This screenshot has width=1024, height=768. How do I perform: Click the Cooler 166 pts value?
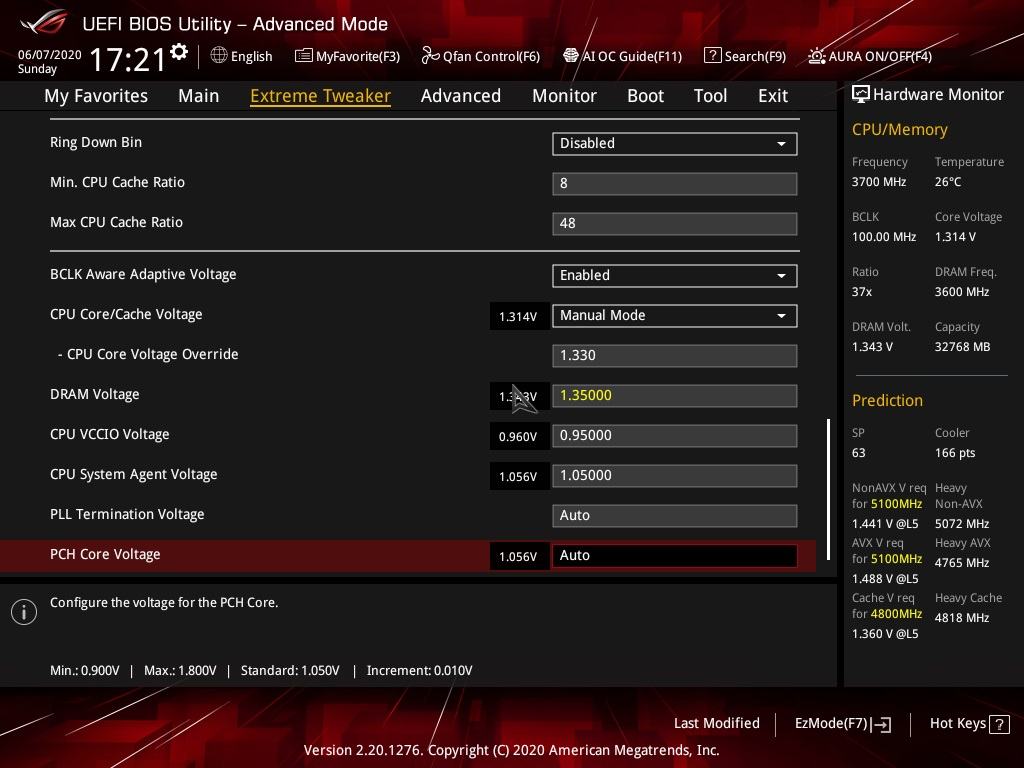pyautogui.click(x=955, y=453)
